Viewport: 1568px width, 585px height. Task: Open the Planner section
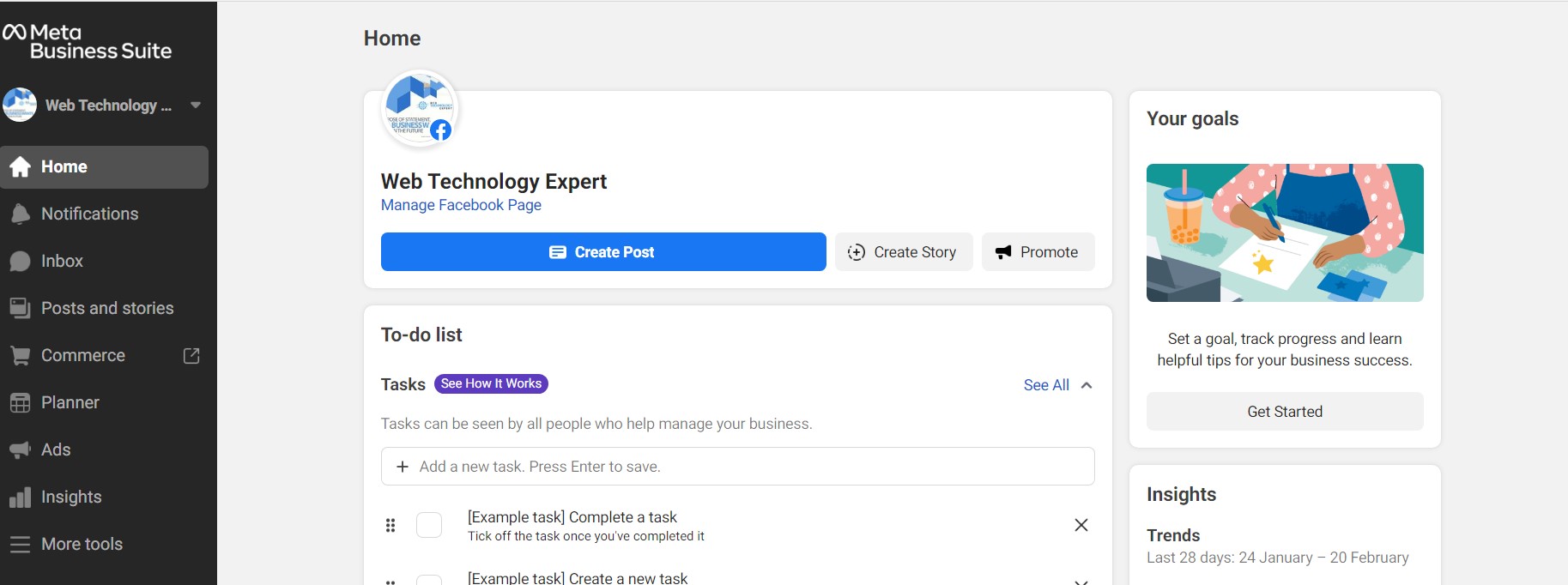point(104,402)
